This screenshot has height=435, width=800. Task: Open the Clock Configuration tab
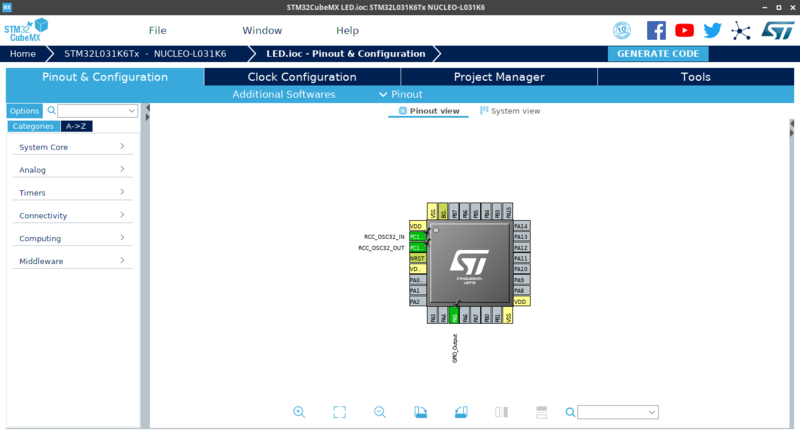pos(302,77)
